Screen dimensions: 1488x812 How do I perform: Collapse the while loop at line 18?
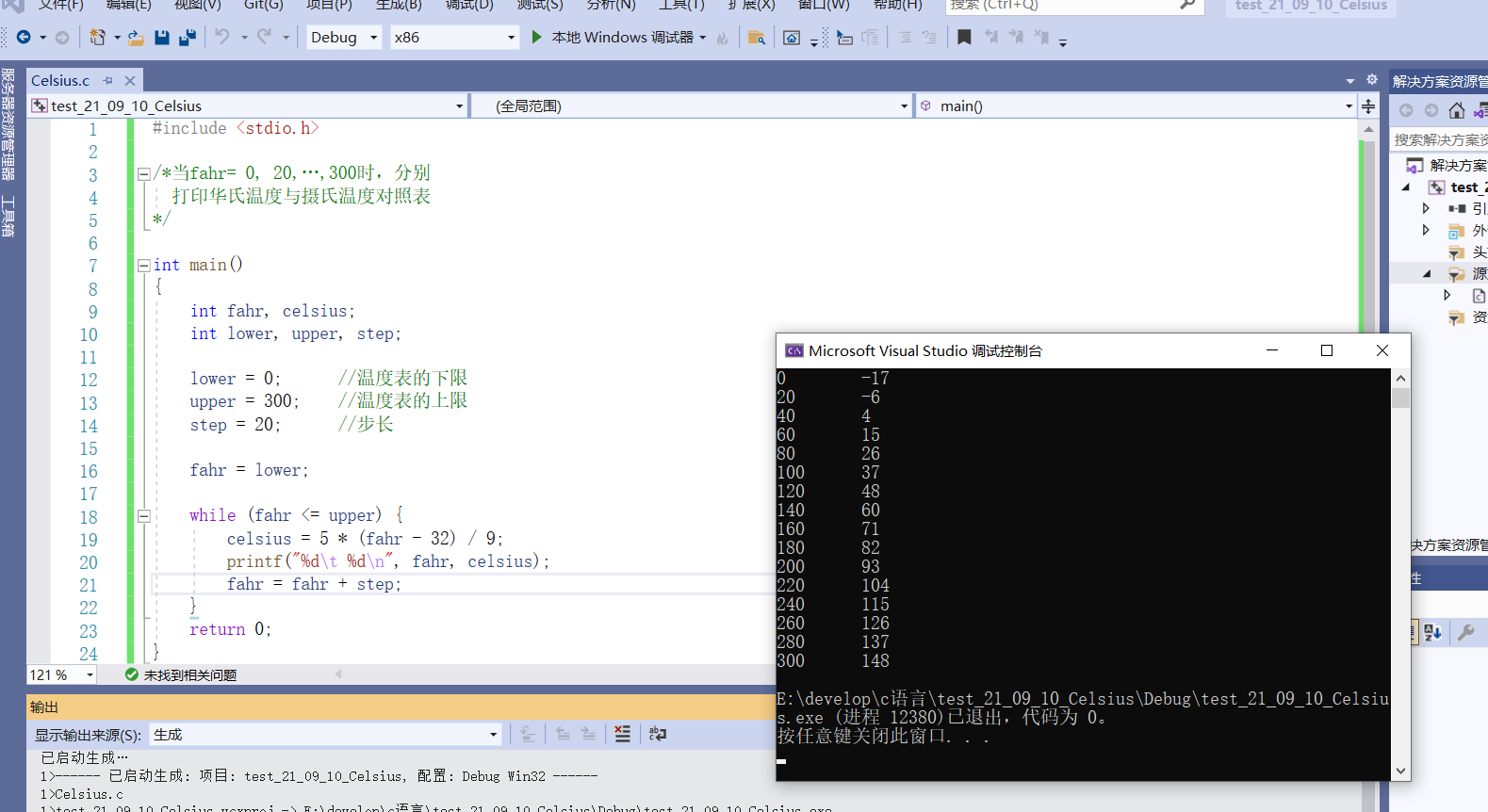[x=144, y=516]
